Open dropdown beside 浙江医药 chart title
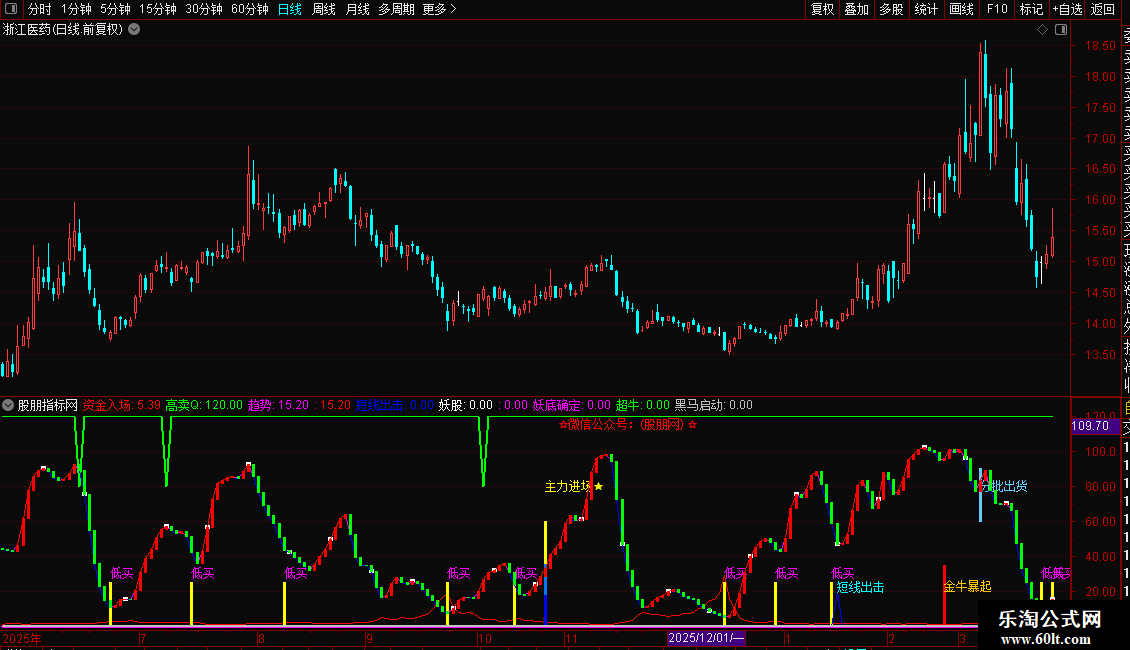This screenshot has width=1130, height=650. (134, 29)
